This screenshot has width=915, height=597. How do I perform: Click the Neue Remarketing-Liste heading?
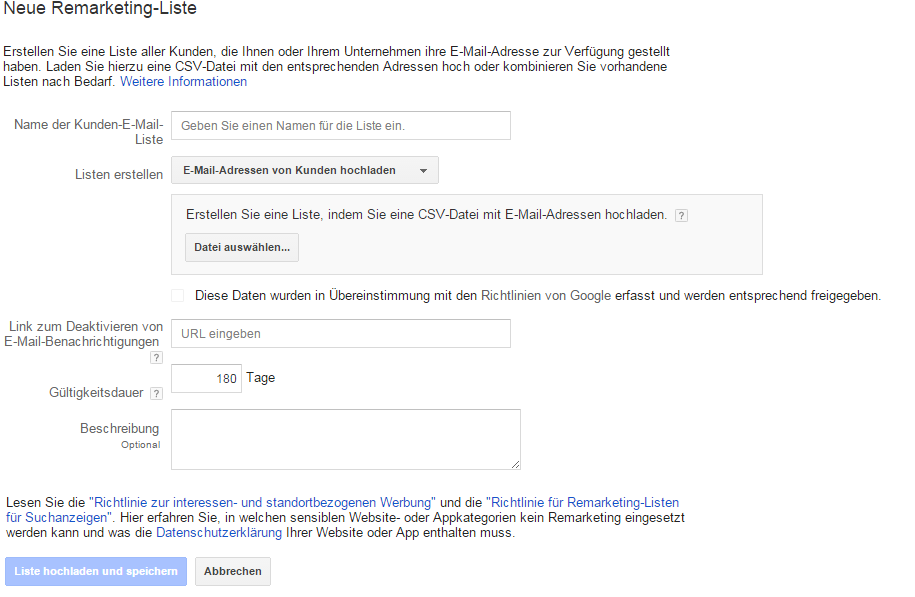(100, 9)
